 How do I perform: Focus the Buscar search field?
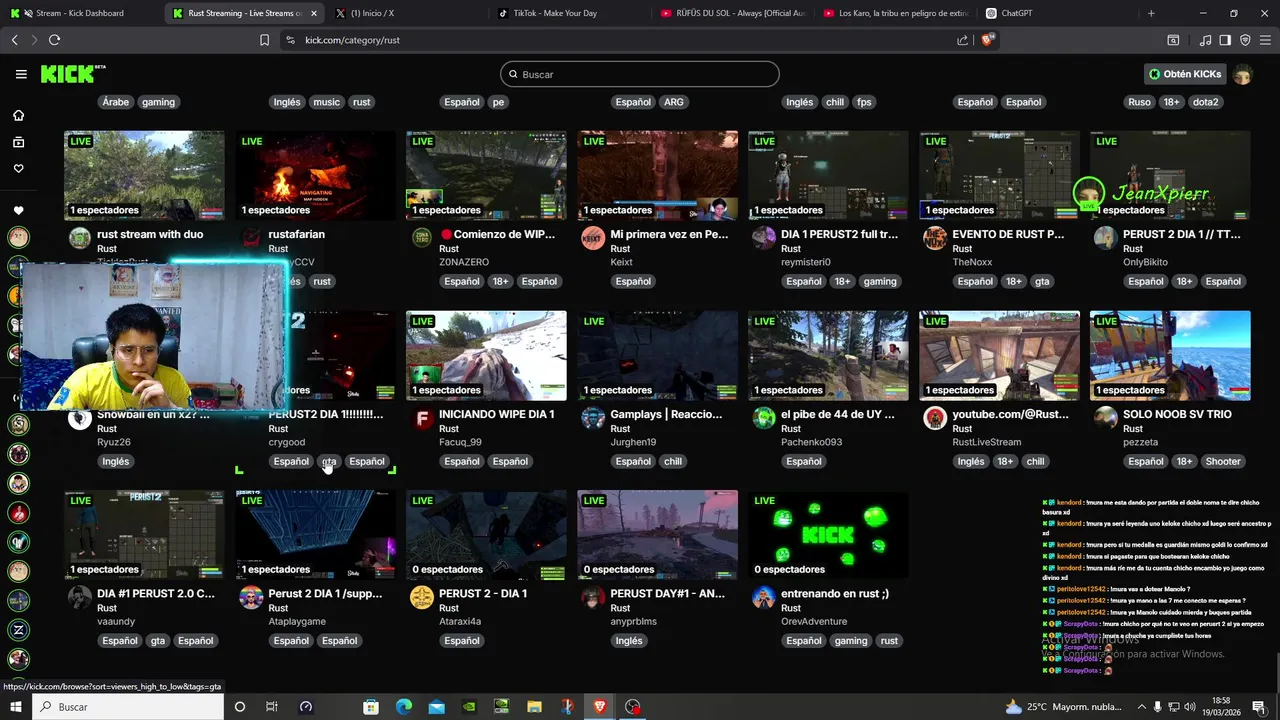pos(640,74)
